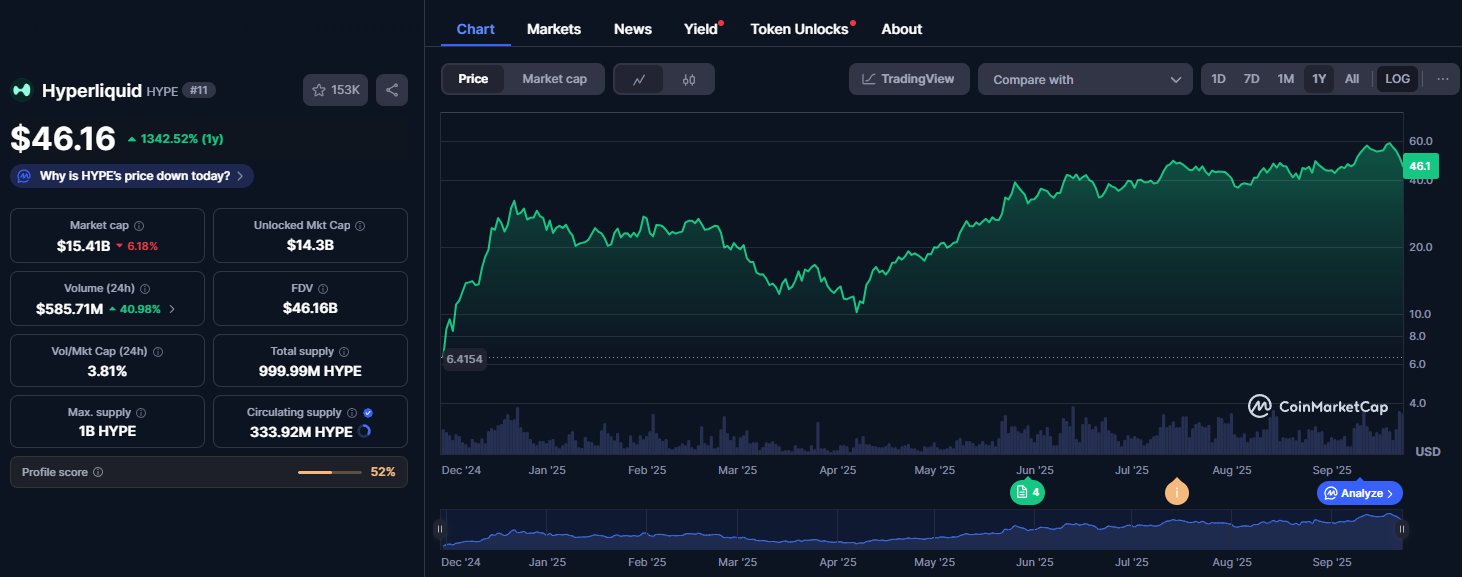The width and height of the screenshot is (1462, 577).
Task: Add HYPE to watchlist via star button
Action: (x=336, y=90)
